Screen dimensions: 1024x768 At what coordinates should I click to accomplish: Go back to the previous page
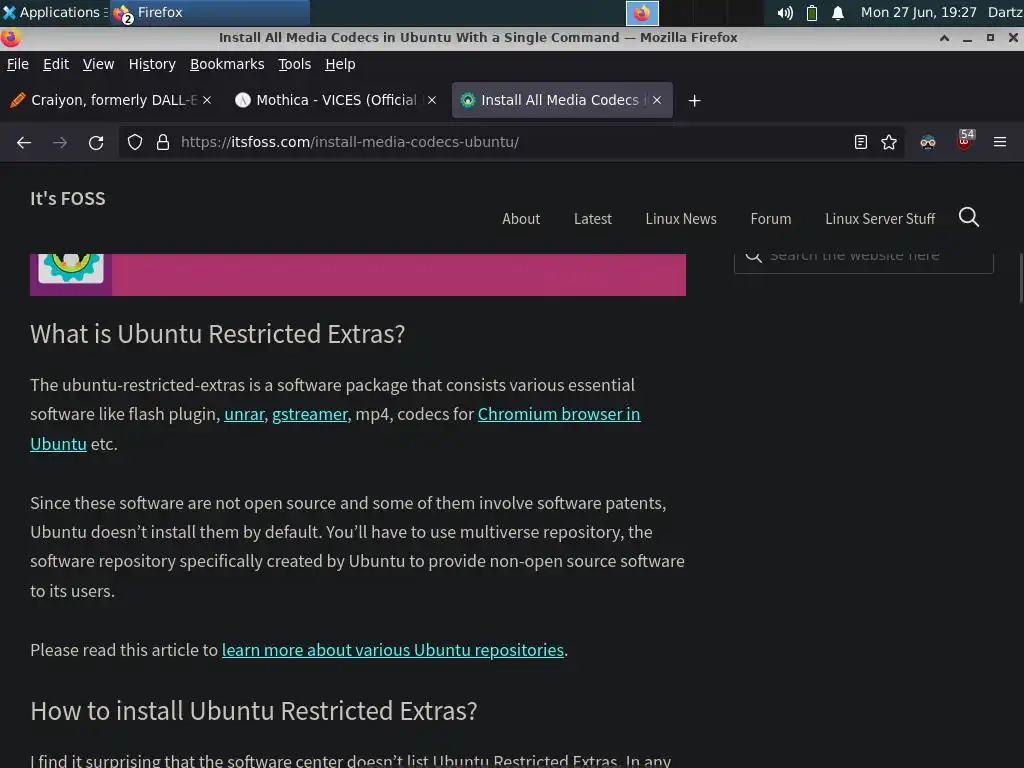[x=24, y=142]
